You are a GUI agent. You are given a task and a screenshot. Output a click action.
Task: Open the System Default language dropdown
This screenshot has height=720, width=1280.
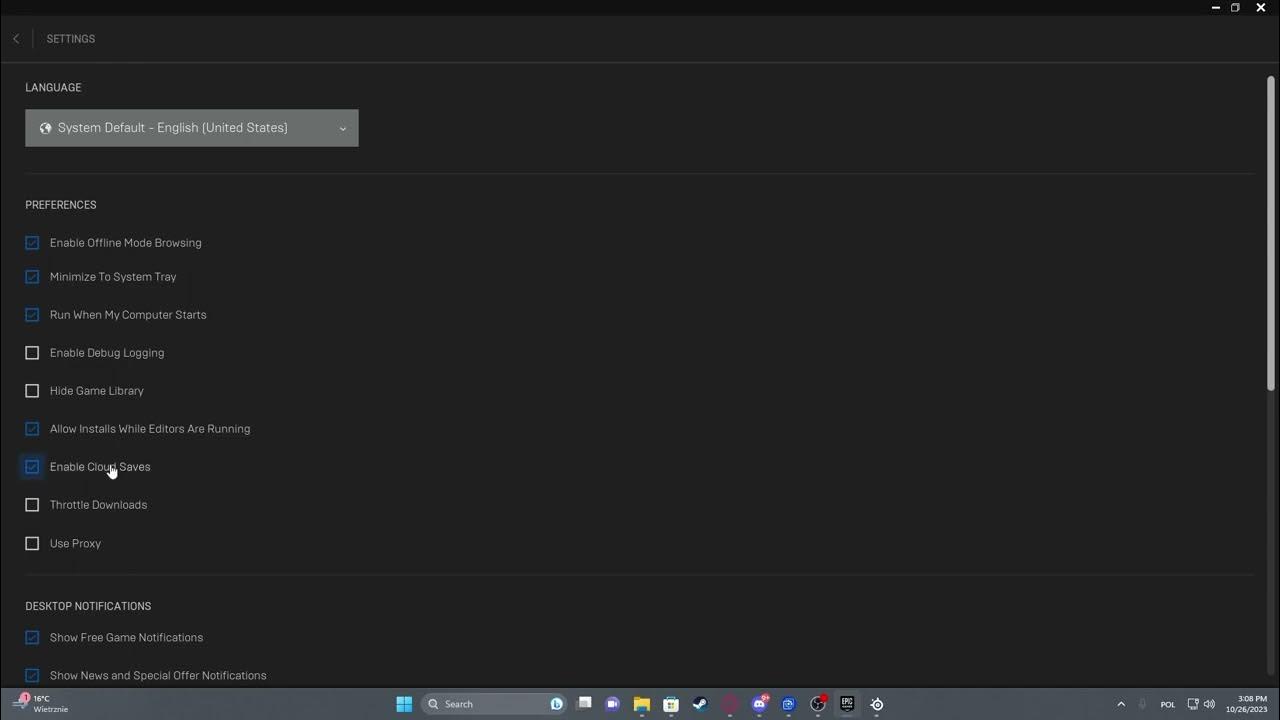pyautogui.click(x=192, y=128)
